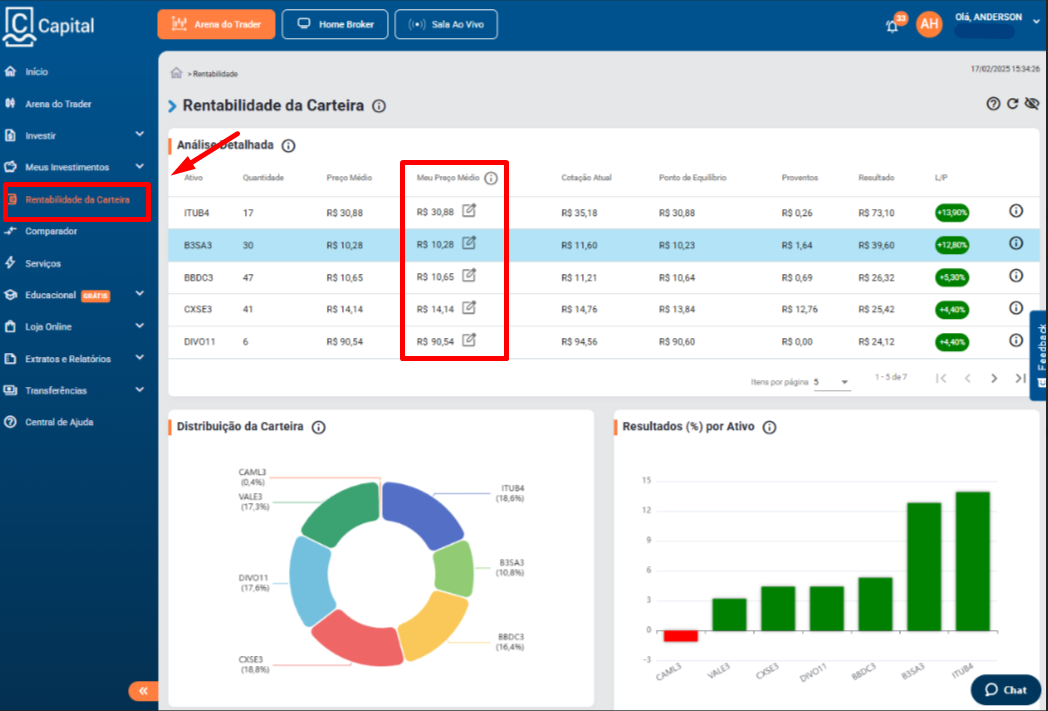This screenshot has height=711, width=1048.
Task: Show info for Rentabilidade da Carteira title
Action: pos(379,106)
